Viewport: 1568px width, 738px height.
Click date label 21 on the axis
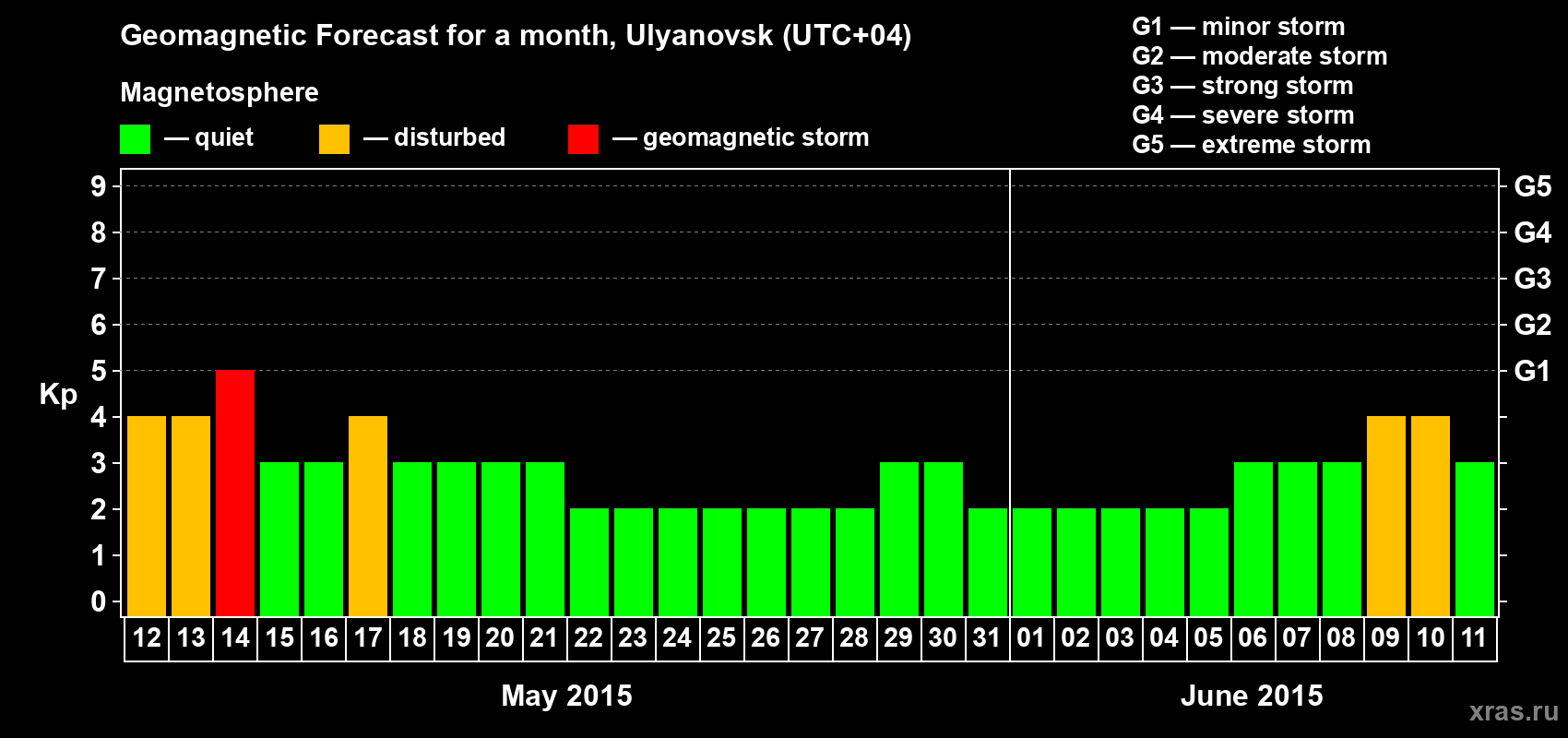pyautogui.click(x=545, y=638)
